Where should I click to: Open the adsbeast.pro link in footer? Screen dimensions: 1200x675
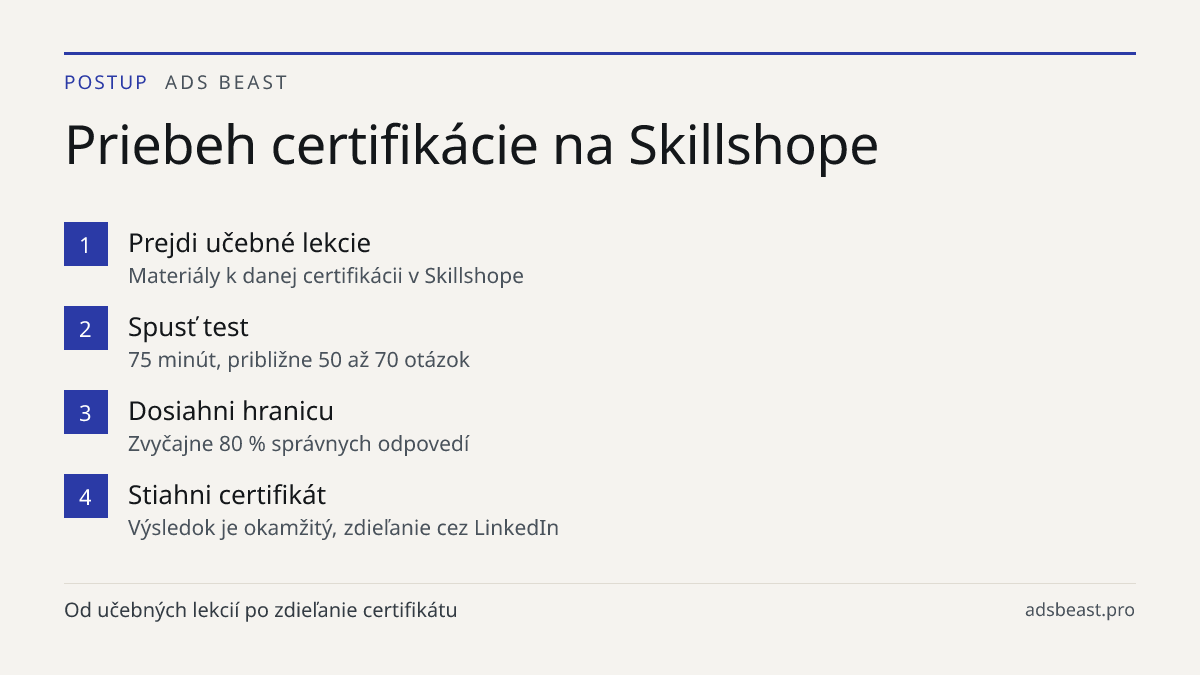pos(1080,610)
